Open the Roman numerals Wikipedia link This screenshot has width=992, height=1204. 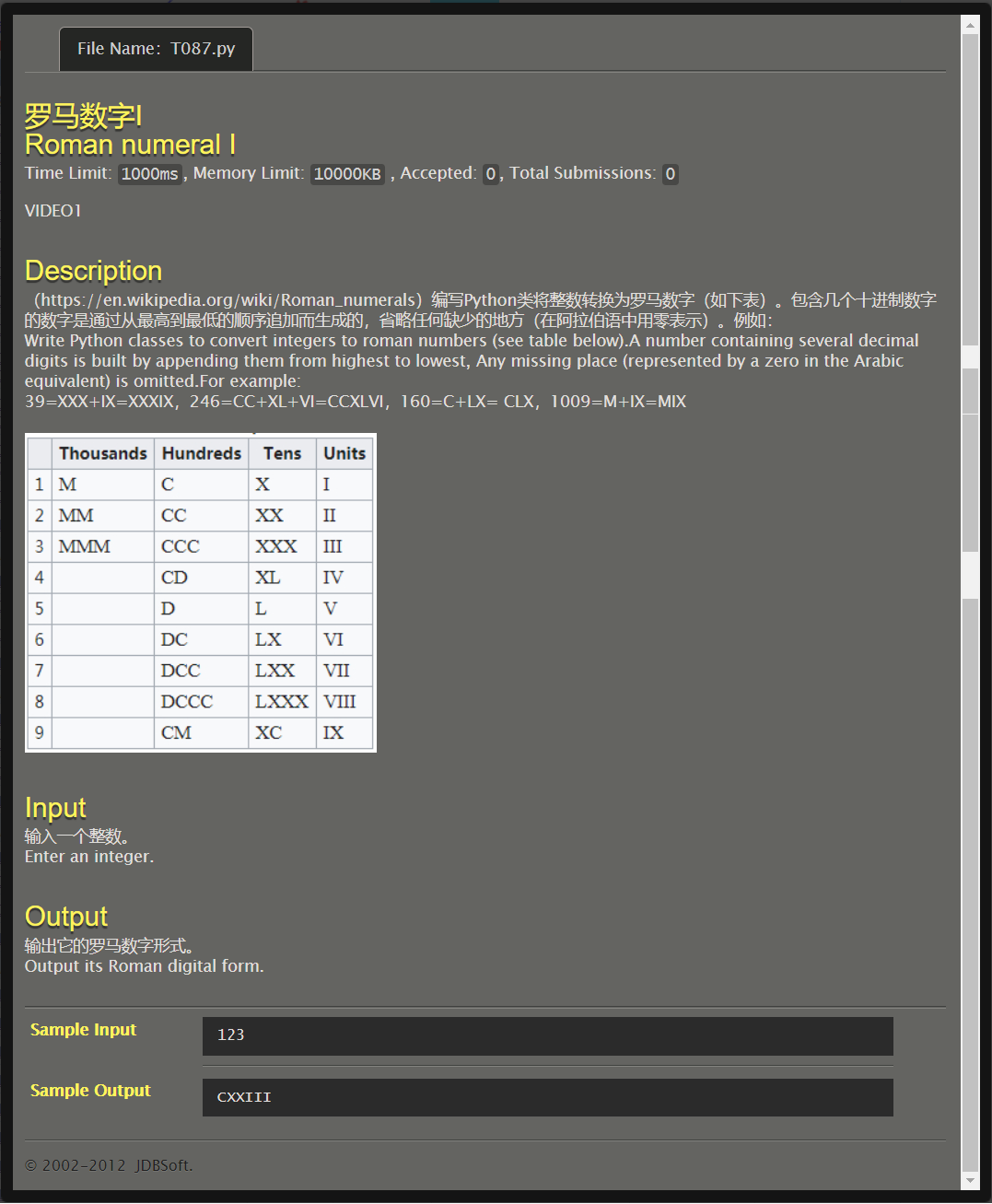coord(224,299)
